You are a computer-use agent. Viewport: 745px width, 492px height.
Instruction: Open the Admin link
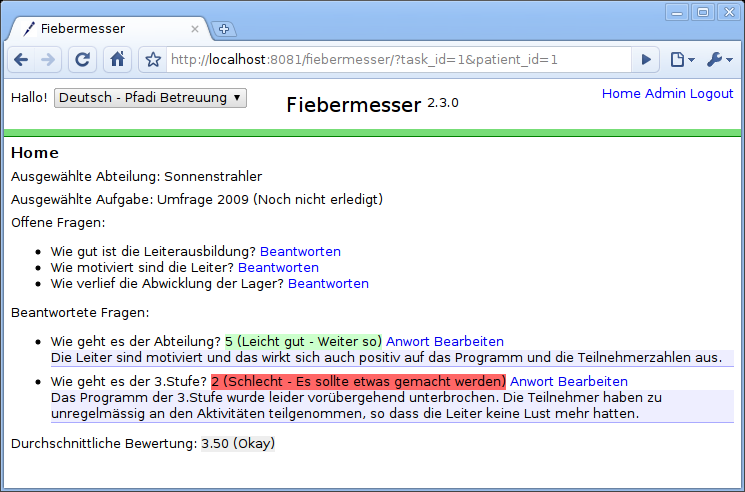pos(665,93)
